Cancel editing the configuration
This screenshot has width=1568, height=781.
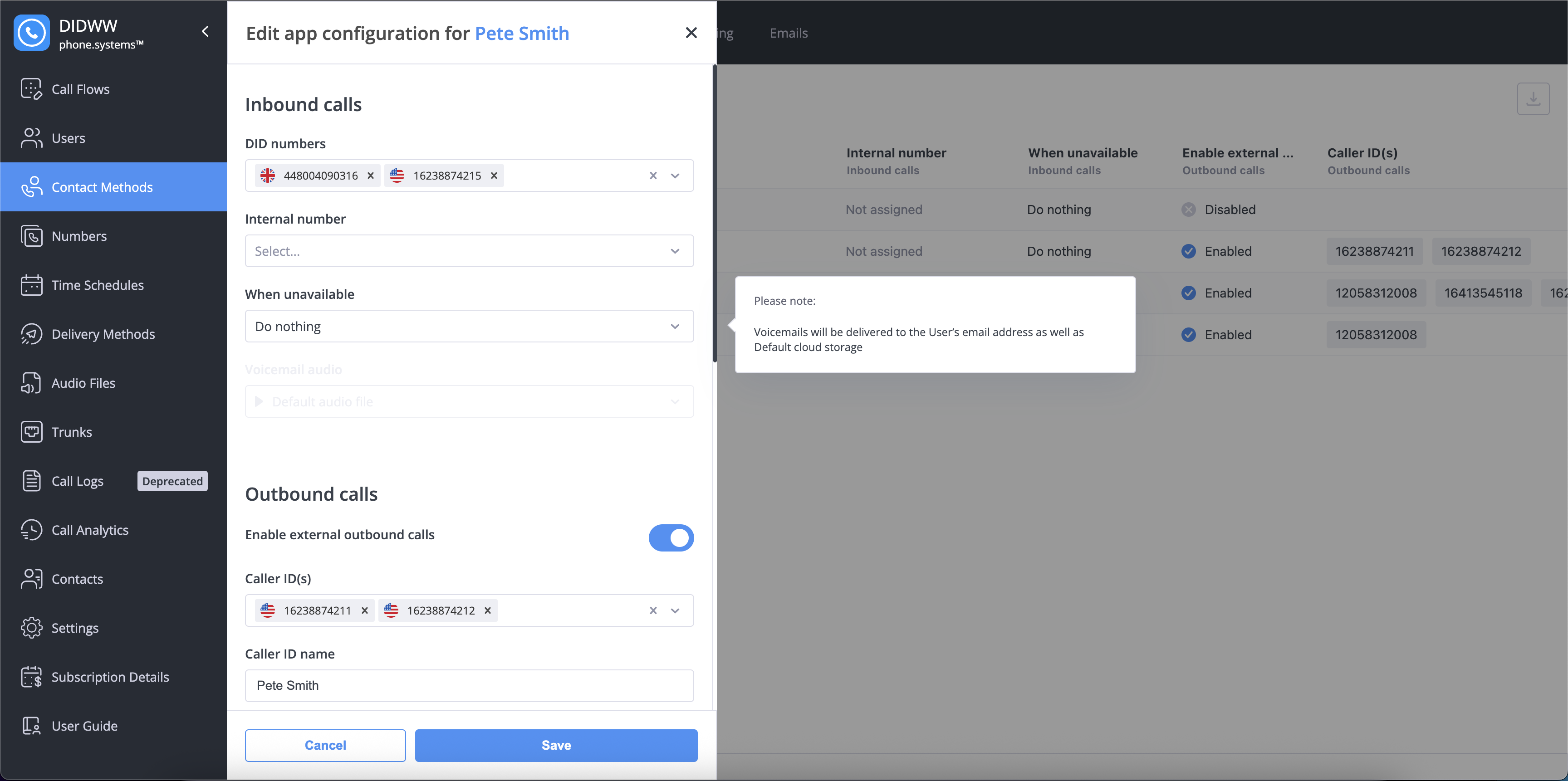tap(326, 745)
